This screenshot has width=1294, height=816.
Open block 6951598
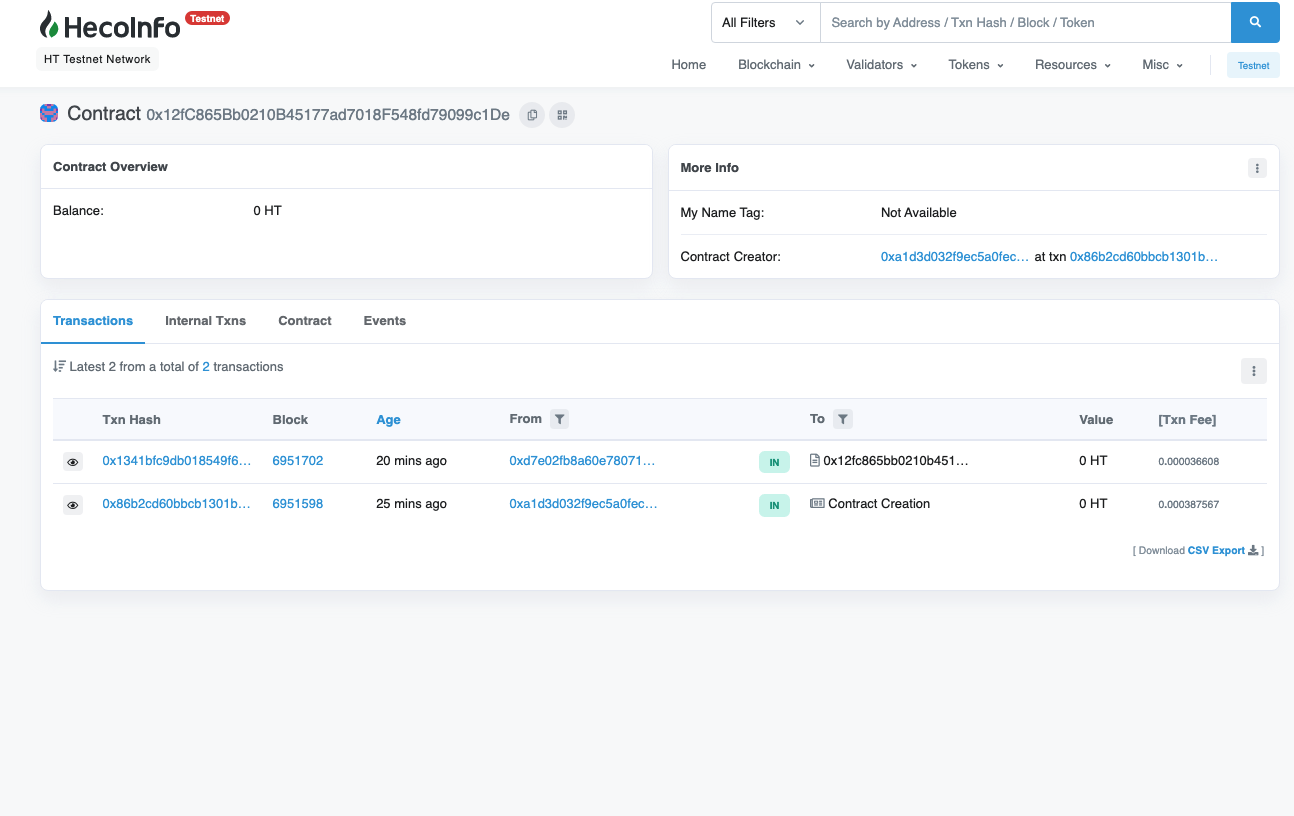click(x=298, y=504)
